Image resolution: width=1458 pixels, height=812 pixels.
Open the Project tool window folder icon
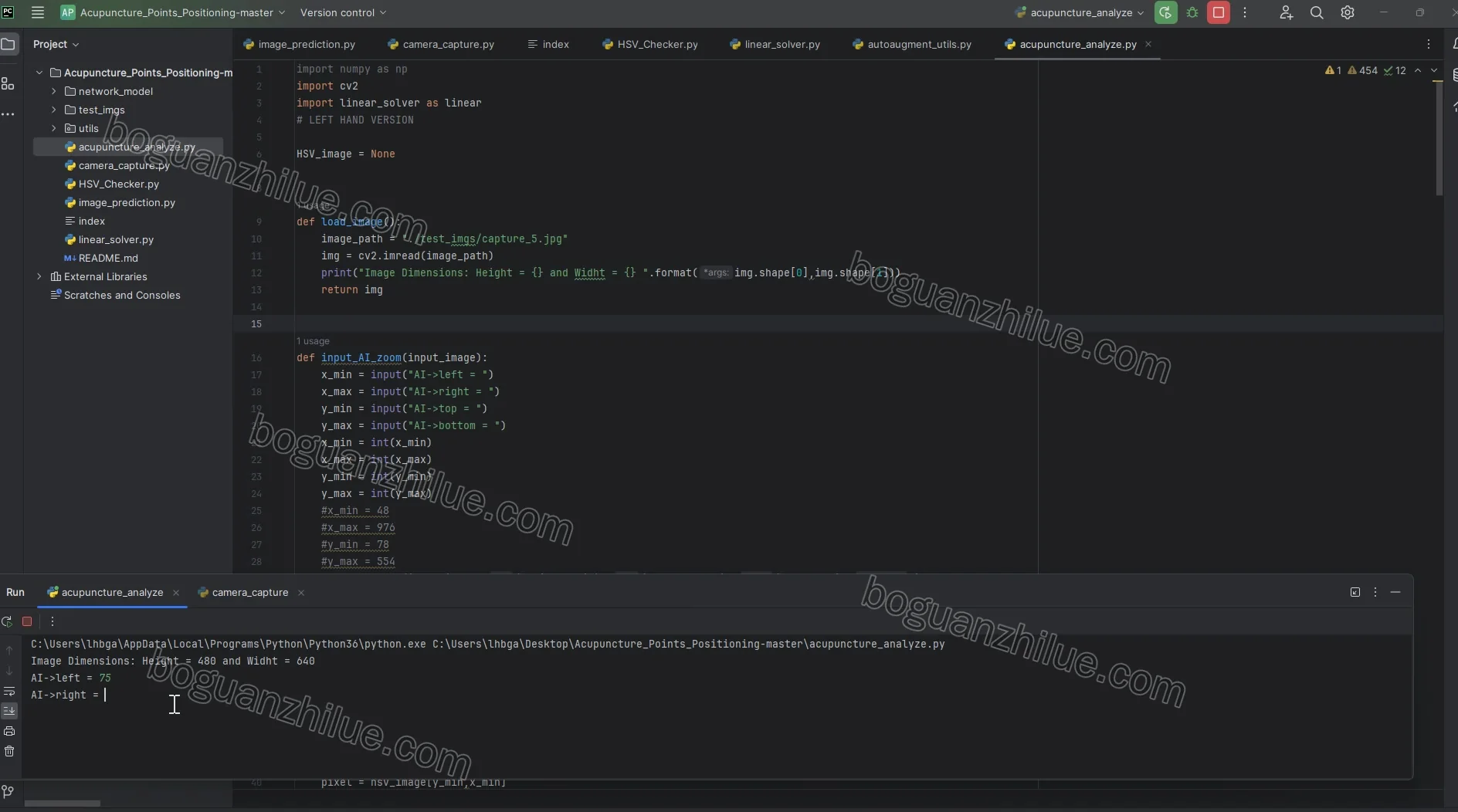pyautogui.click(x=8, y=44)
